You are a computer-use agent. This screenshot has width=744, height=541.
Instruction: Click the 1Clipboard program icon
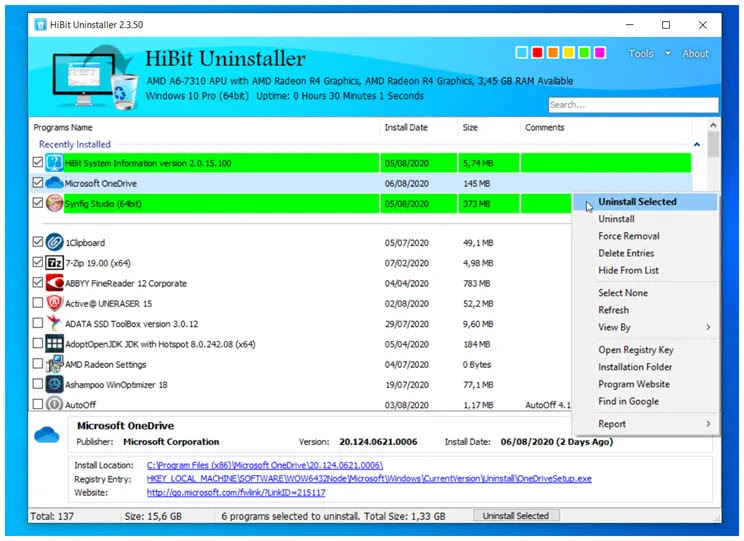point(54,242)
